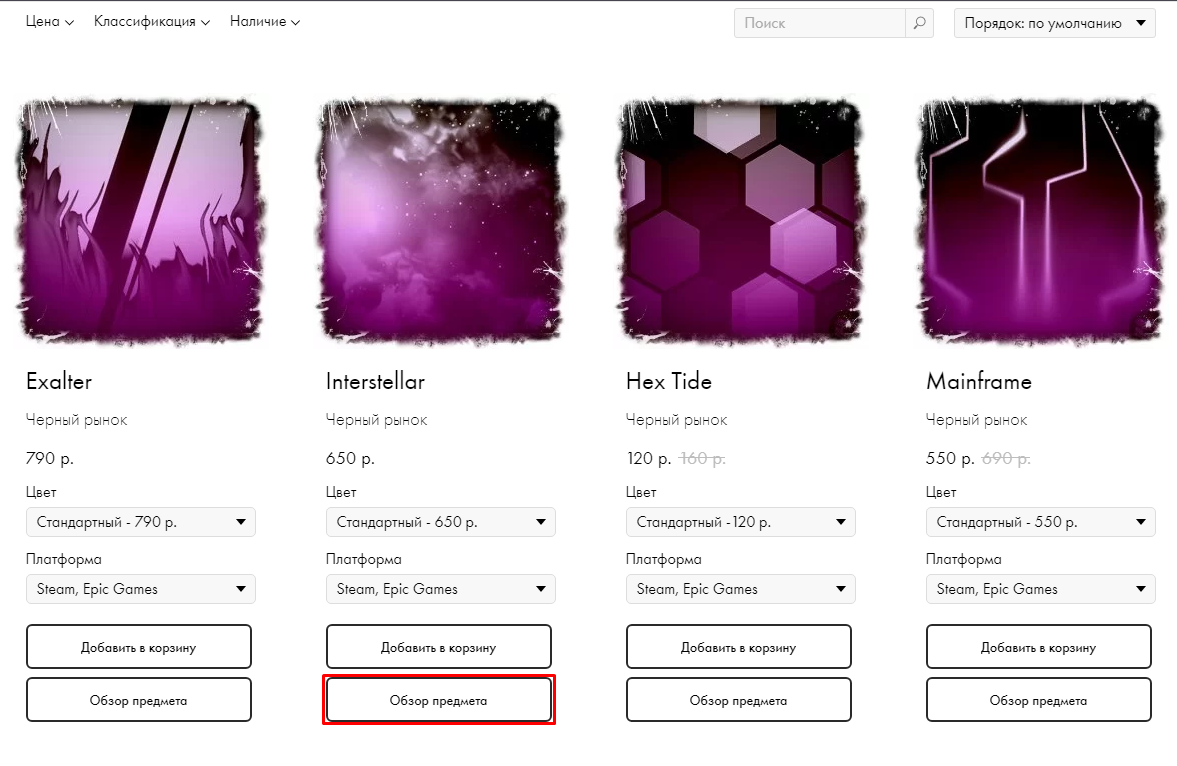Add Exalter to the cart
1177x766 pixels.
(139, 647)
